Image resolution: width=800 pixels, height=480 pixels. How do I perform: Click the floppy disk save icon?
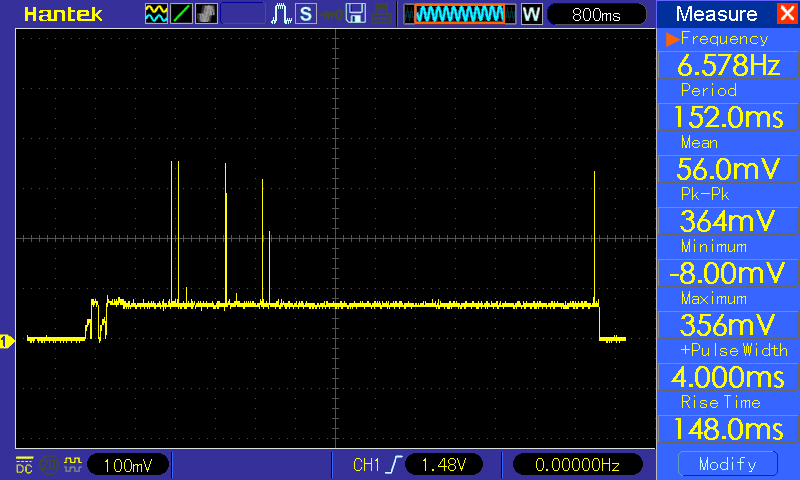click(356, 14)
